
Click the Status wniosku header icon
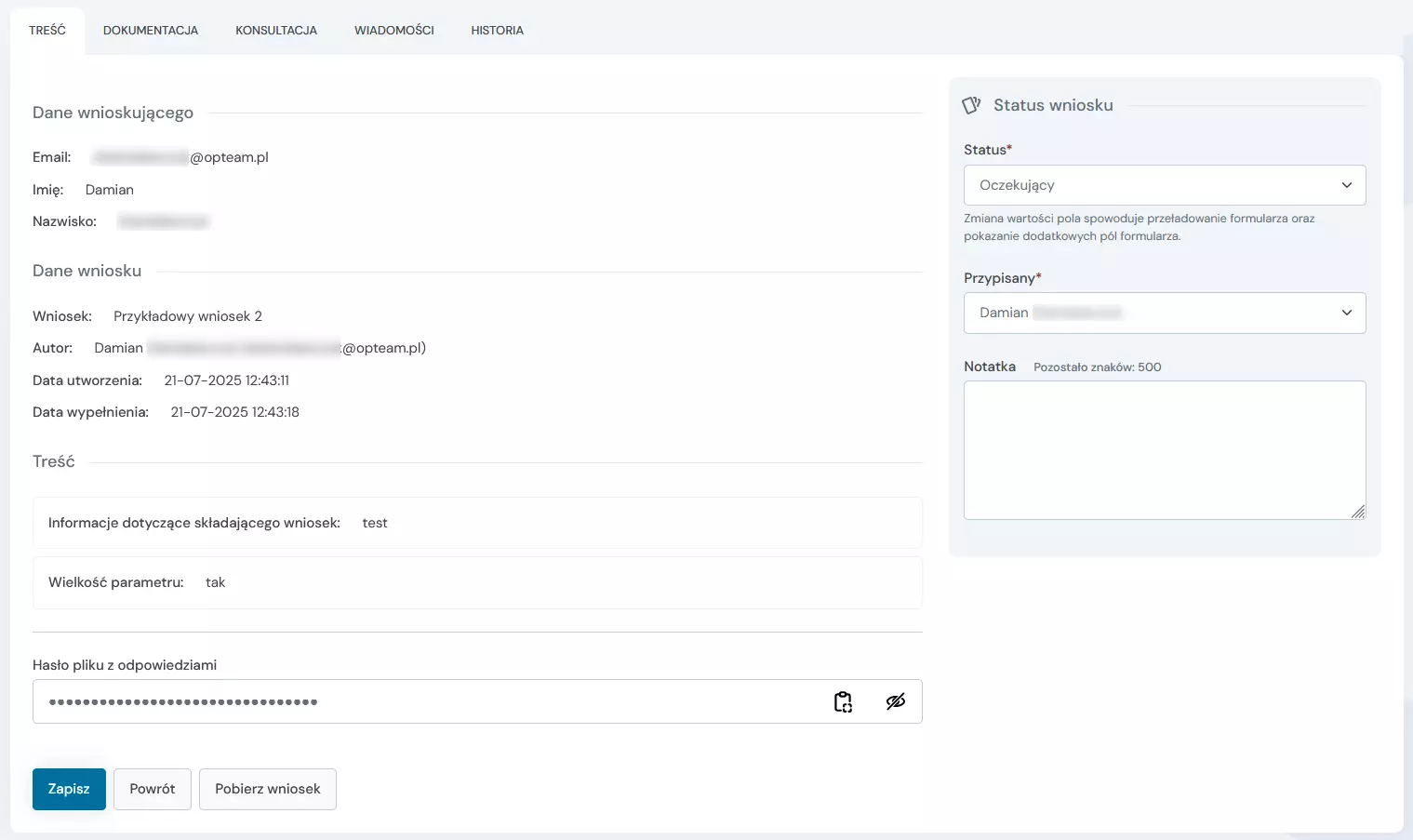click(x=971, y=106)
